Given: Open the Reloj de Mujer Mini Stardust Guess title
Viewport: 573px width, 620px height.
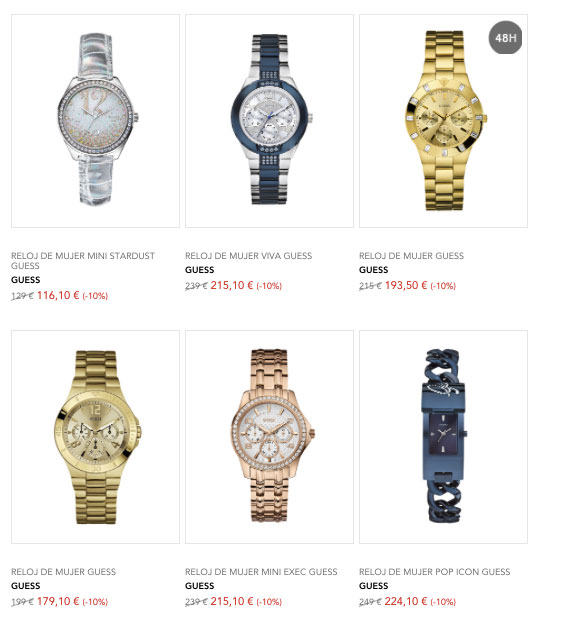Looking at the screenshot, I should click(x=83, y=261).
